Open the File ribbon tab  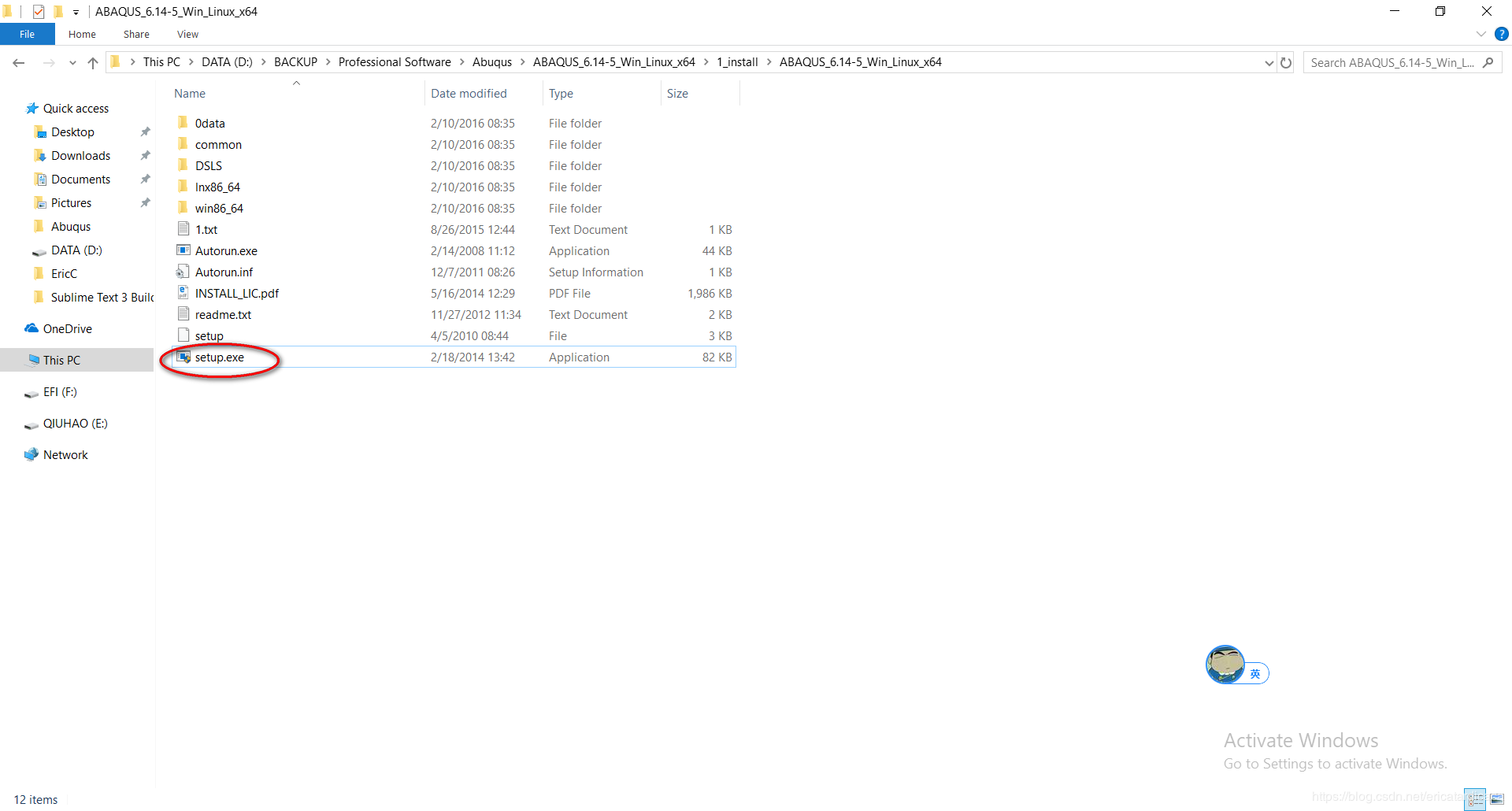click(x=27, y=34)
